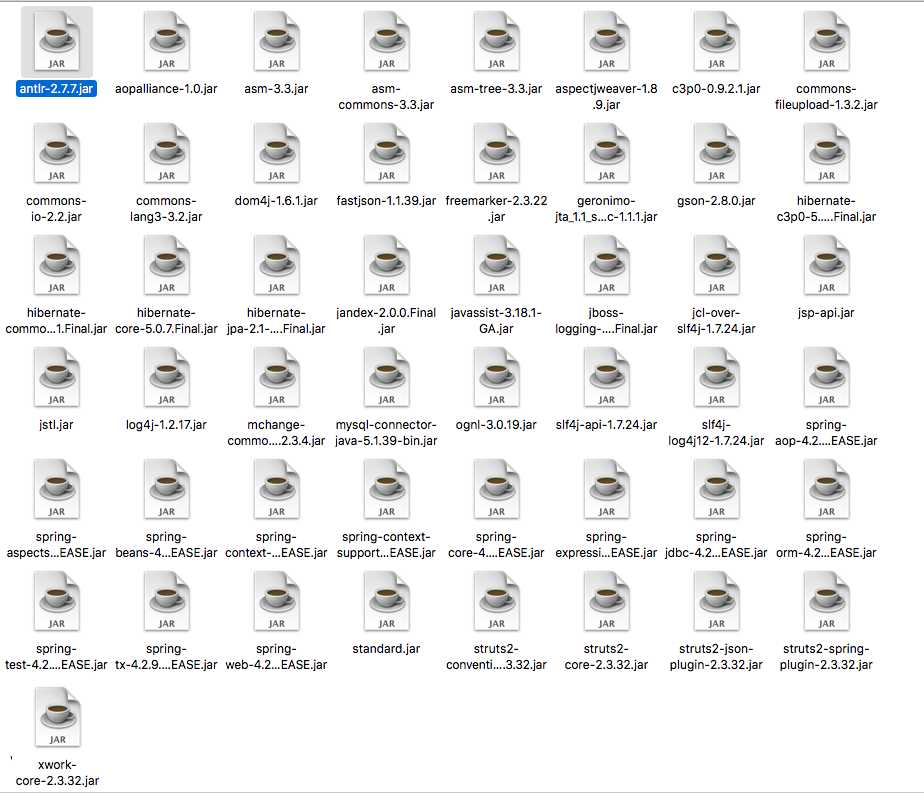Image resolution: width=924 pixels, height=794 pixels.
Task: Click the hibernate-commo...1.Final.jar filename
Action: point(56,321)
